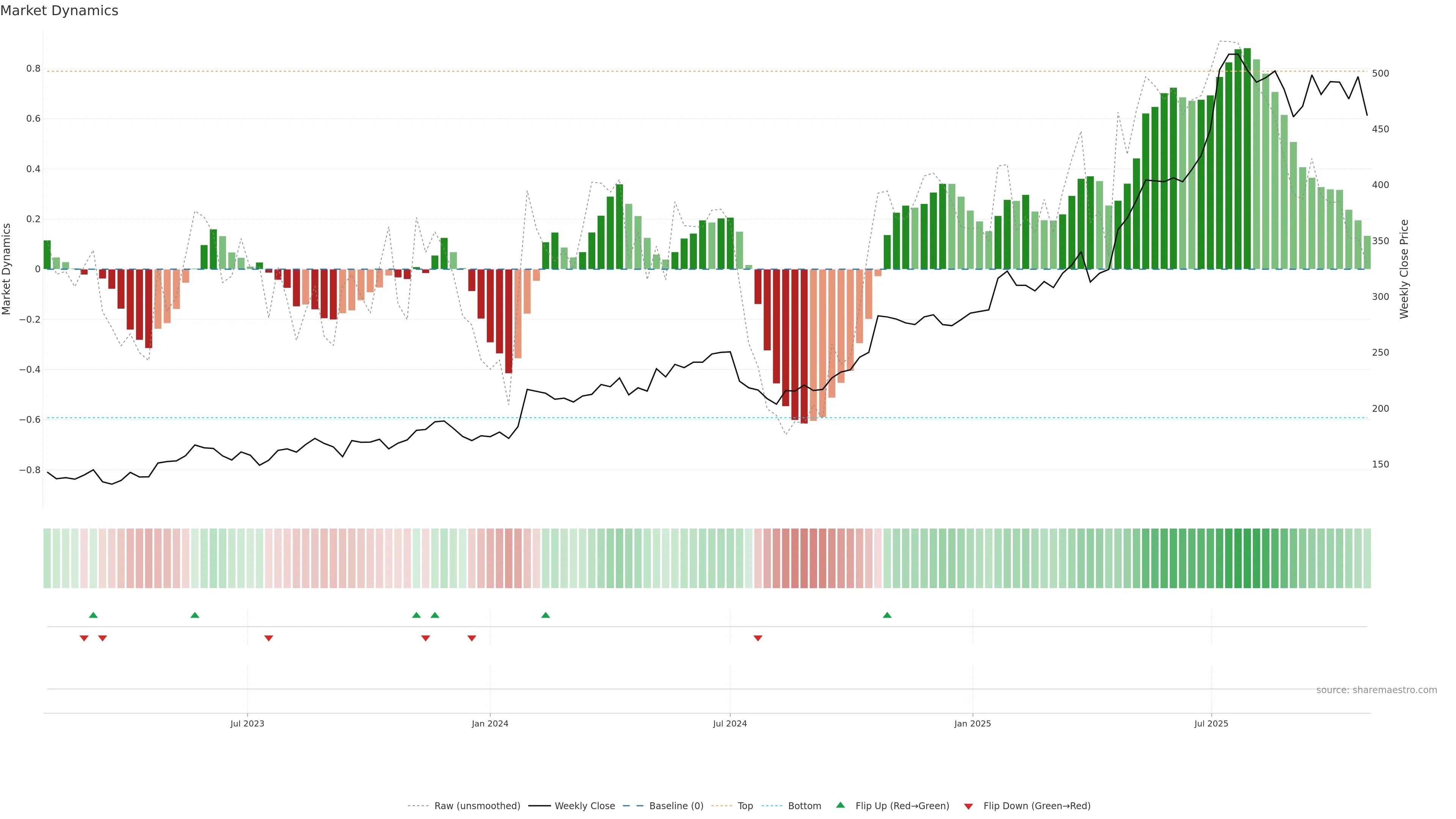
Task: Click the flip-down triangle just after Jul 2023
Action: pos(268,638)
